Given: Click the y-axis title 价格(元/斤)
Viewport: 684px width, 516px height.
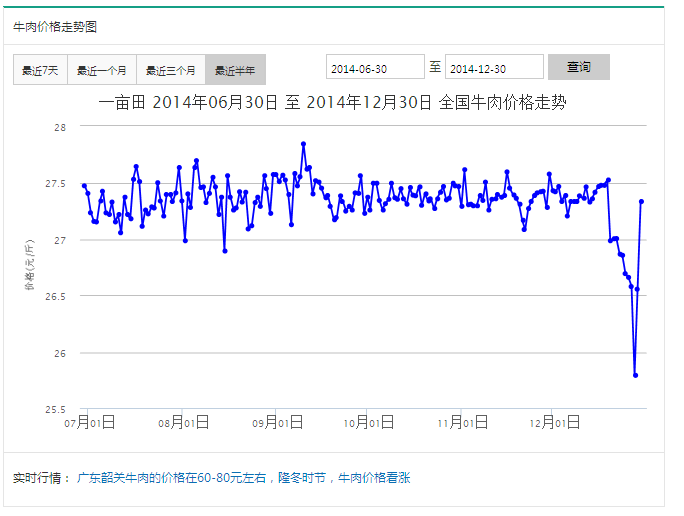Looking at the screenshot, I should (31, 267).
